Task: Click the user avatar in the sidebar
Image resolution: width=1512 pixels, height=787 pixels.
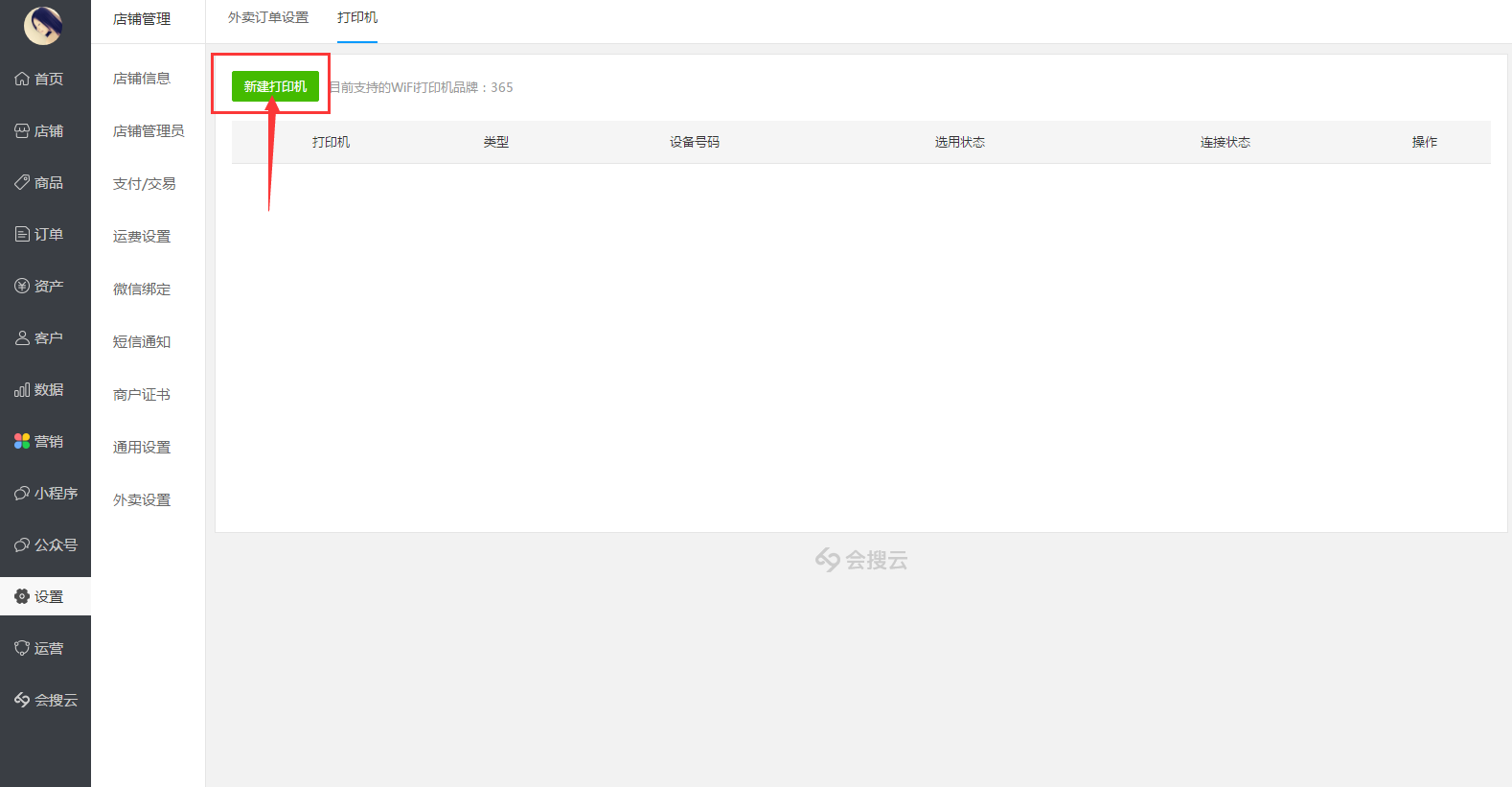Action: tap(43, 26)
